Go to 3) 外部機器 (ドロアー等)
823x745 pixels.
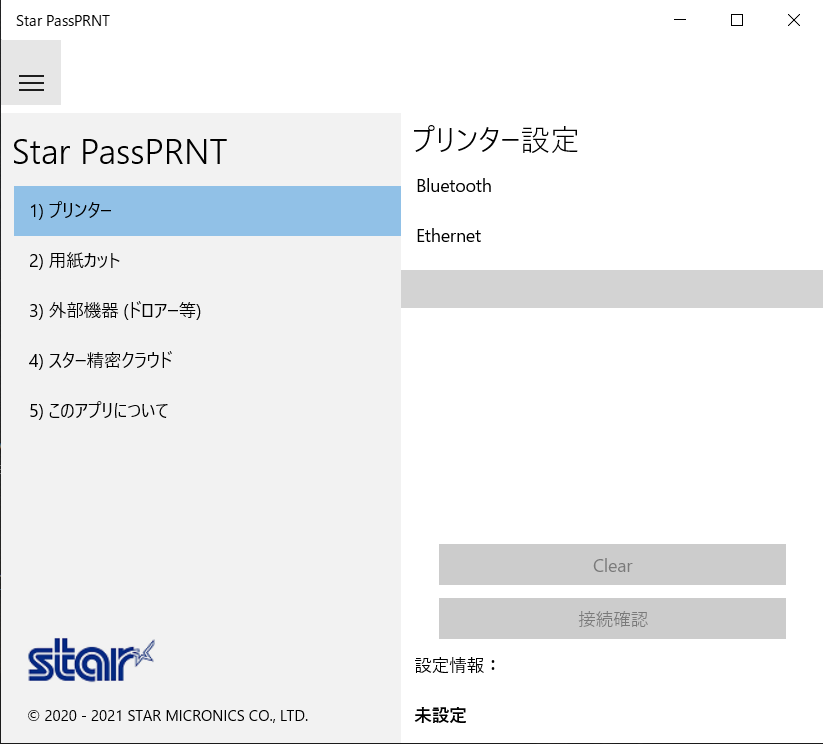pos(207,311)
